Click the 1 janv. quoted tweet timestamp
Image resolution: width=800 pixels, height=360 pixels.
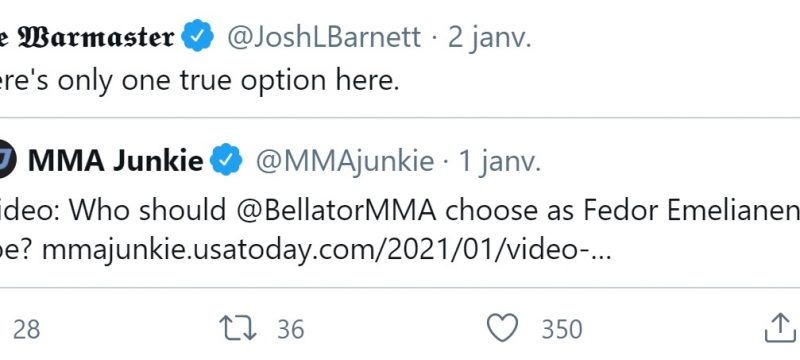(501, 161)
